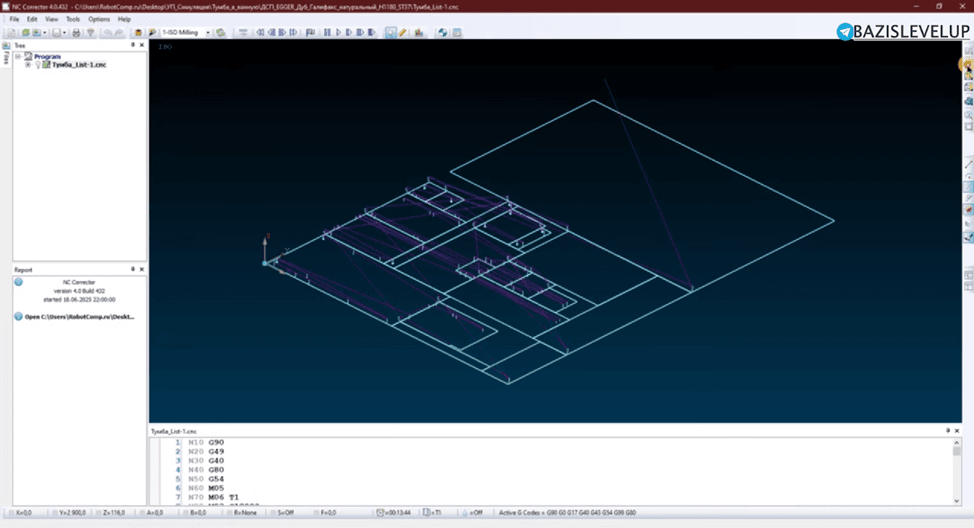Screen dimensions: 974x528
Task: Open the Edit menu
Action: (x=32, y=19)
